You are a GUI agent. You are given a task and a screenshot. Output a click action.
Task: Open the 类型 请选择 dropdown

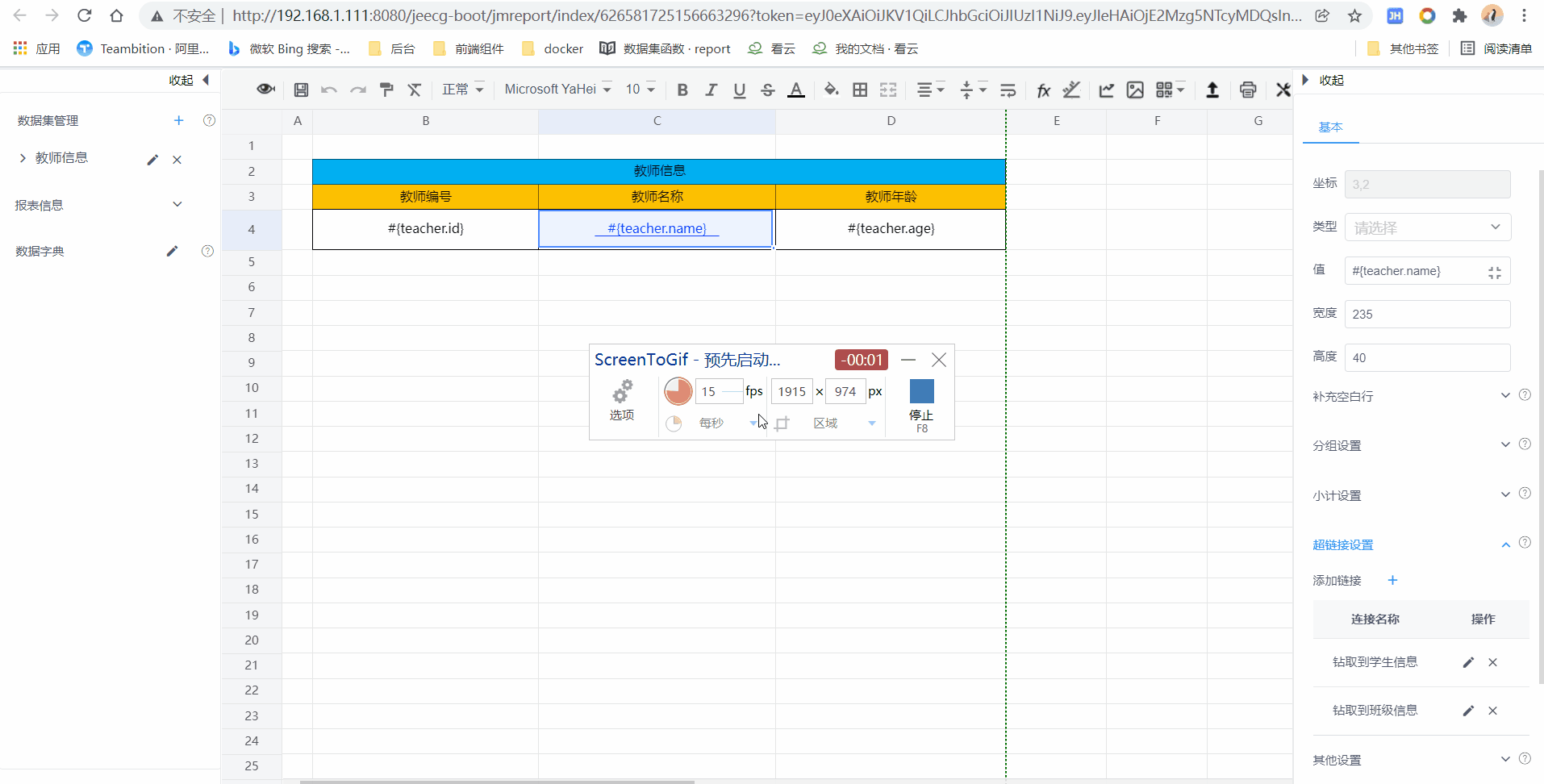click(x=1427, y=227)
